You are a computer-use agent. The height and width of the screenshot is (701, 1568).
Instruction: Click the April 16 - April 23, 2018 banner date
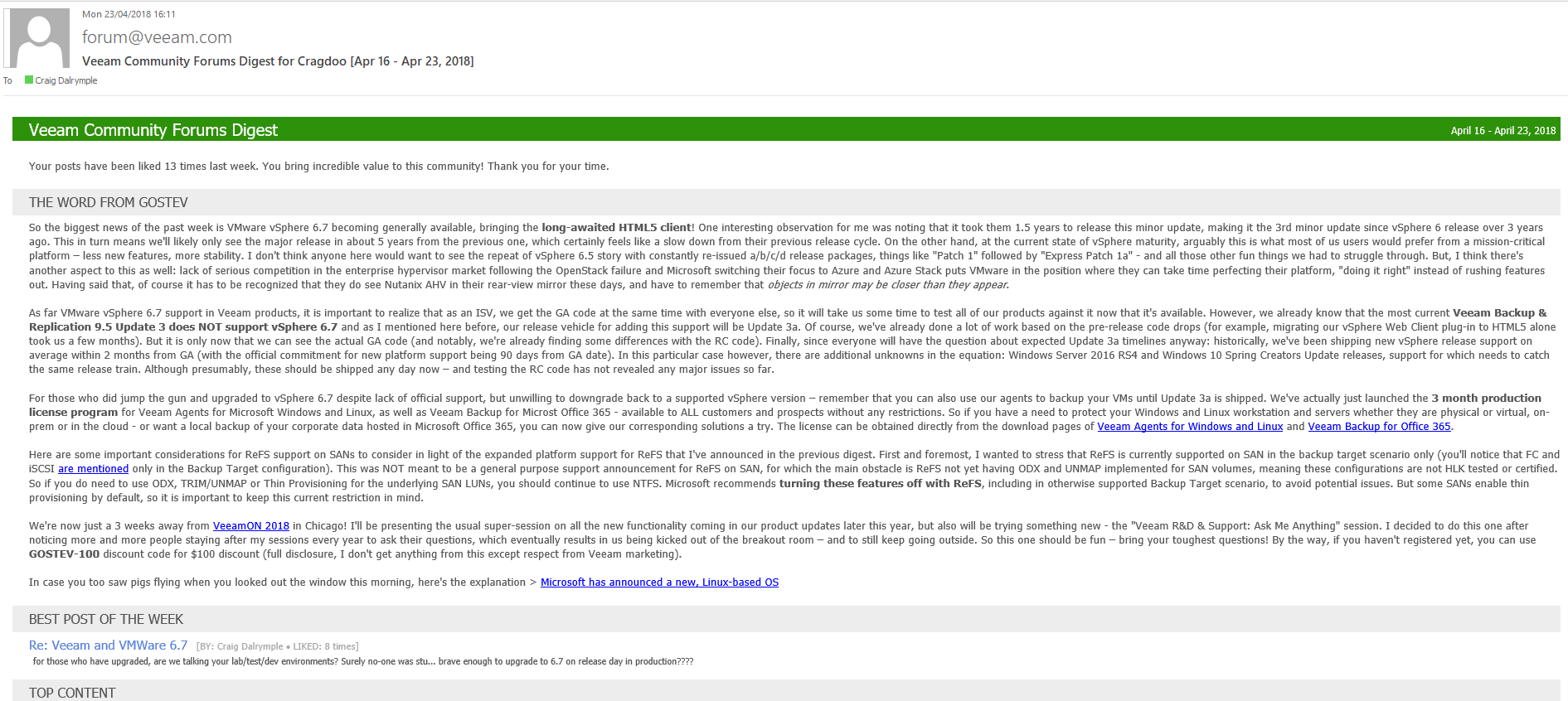pyautogui.click(x=1502, y=131)
